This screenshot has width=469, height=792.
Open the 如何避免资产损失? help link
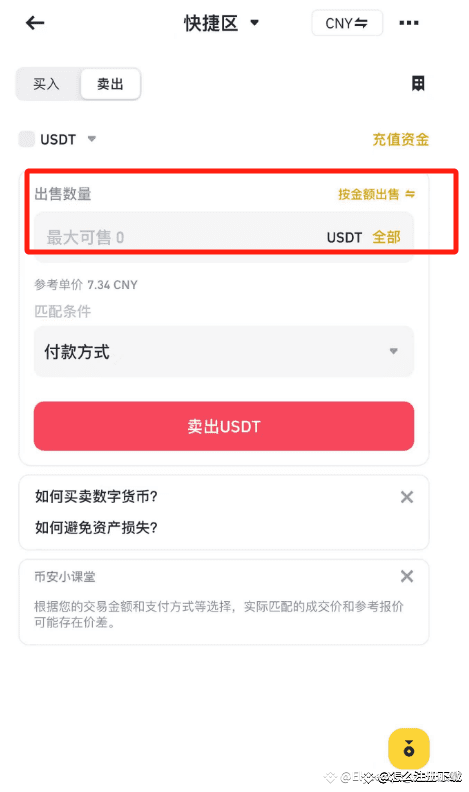(x=96, y=528)
